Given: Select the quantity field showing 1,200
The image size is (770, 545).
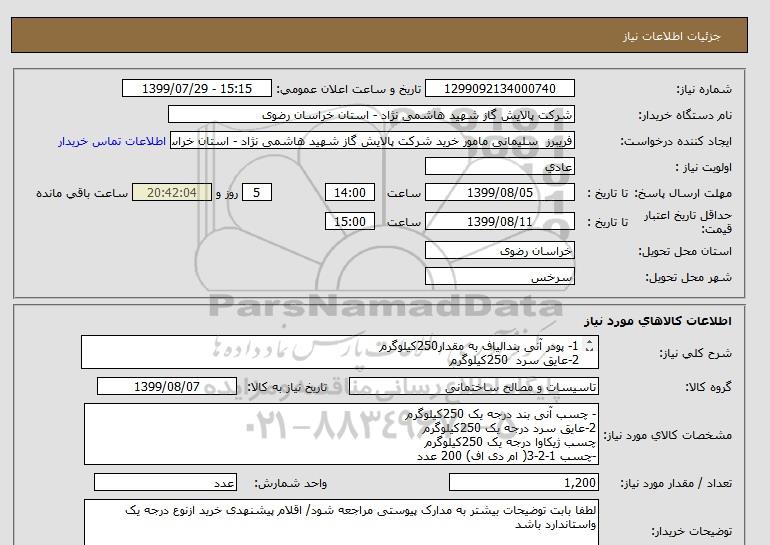Looking at the screenshot, I should tap(516, 483).
